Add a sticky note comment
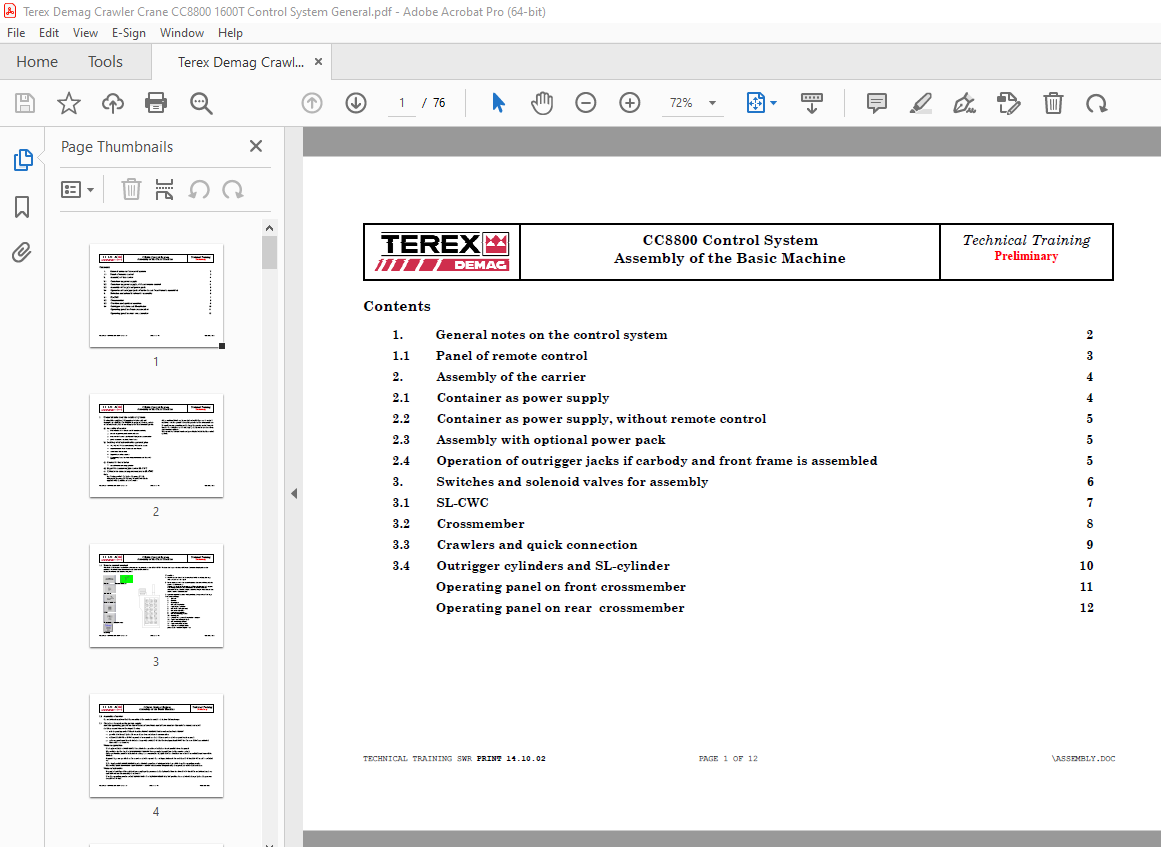The image size is (1161, 847). coord(877,103)
